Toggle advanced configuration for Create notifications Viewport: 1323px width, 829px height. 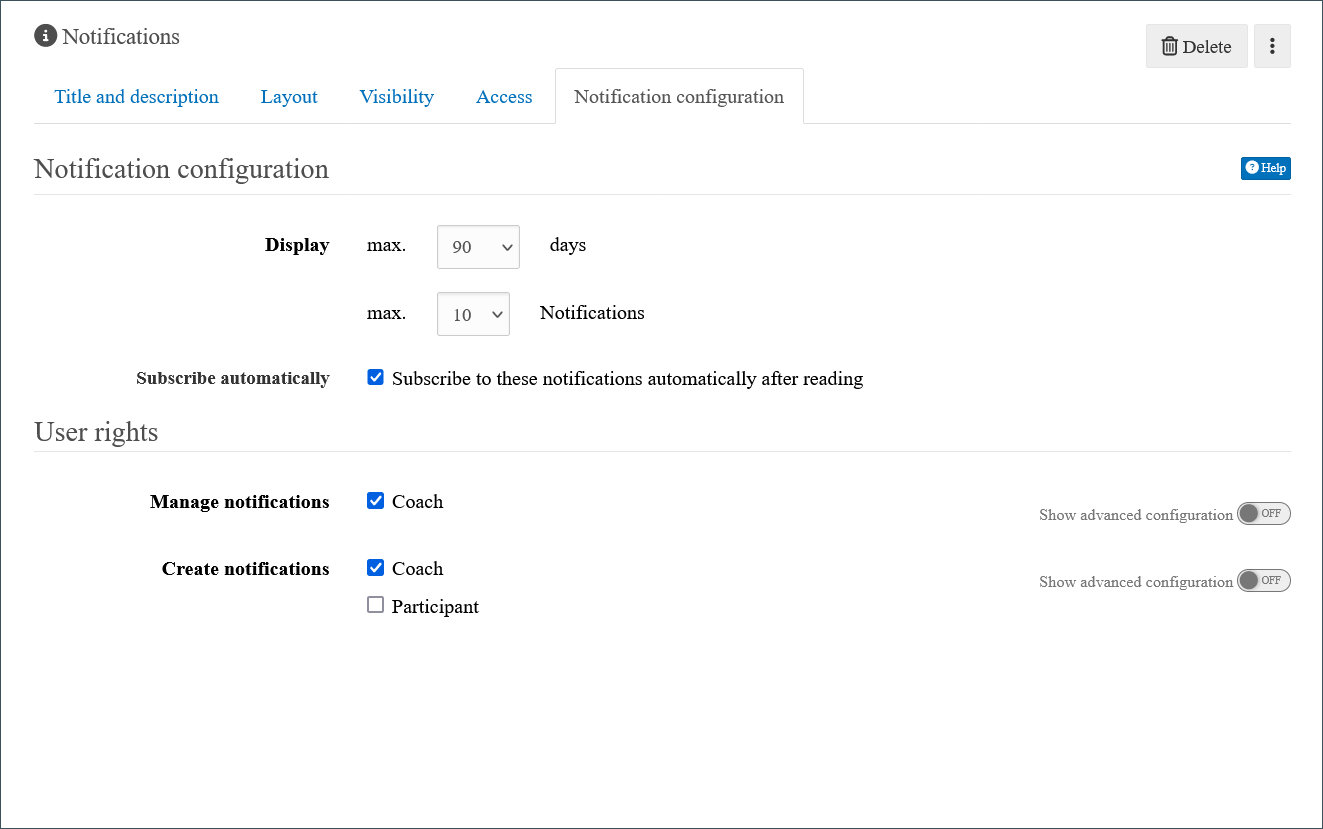(1264, 581)
